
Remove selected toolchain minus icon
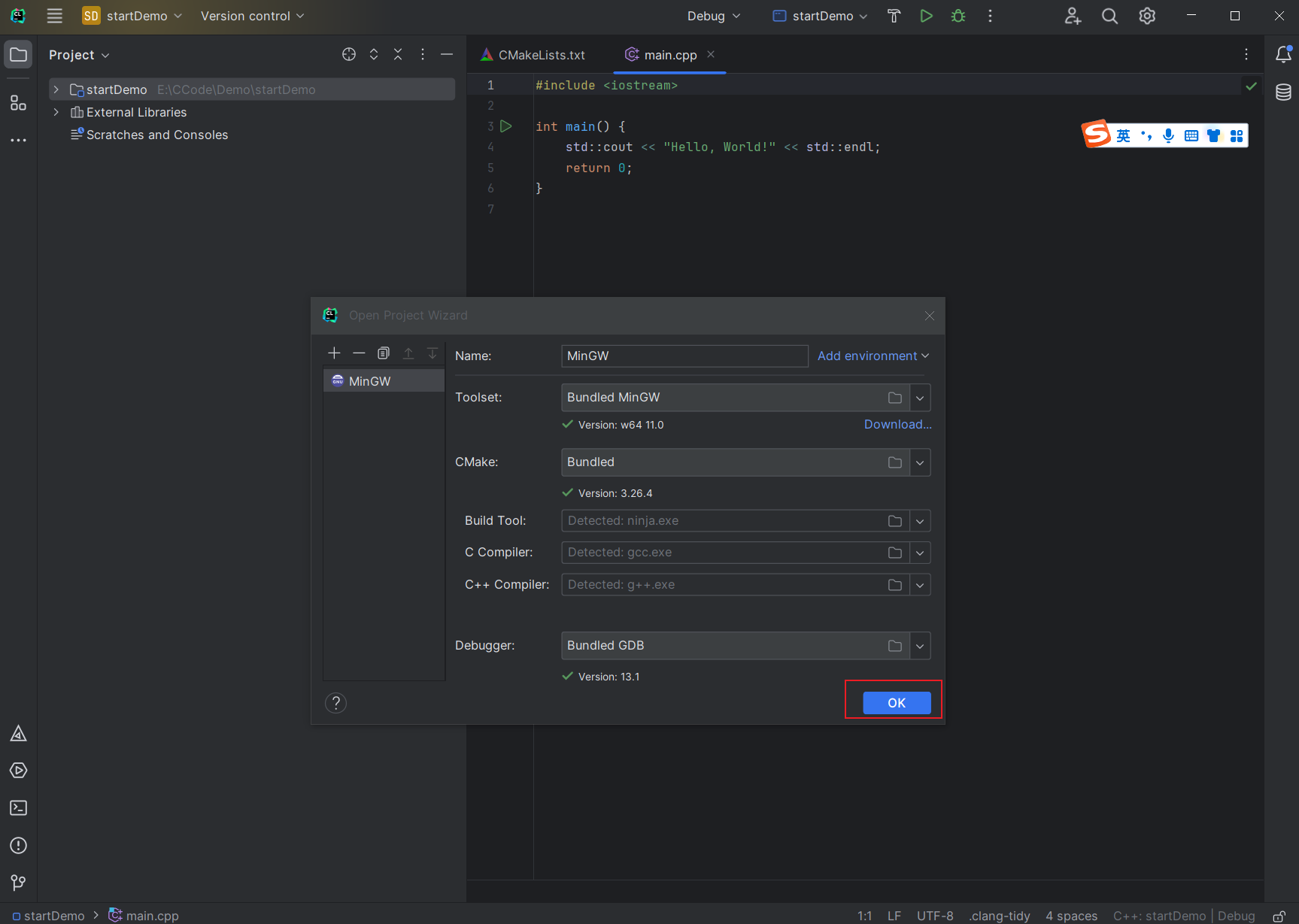(359, 353)
